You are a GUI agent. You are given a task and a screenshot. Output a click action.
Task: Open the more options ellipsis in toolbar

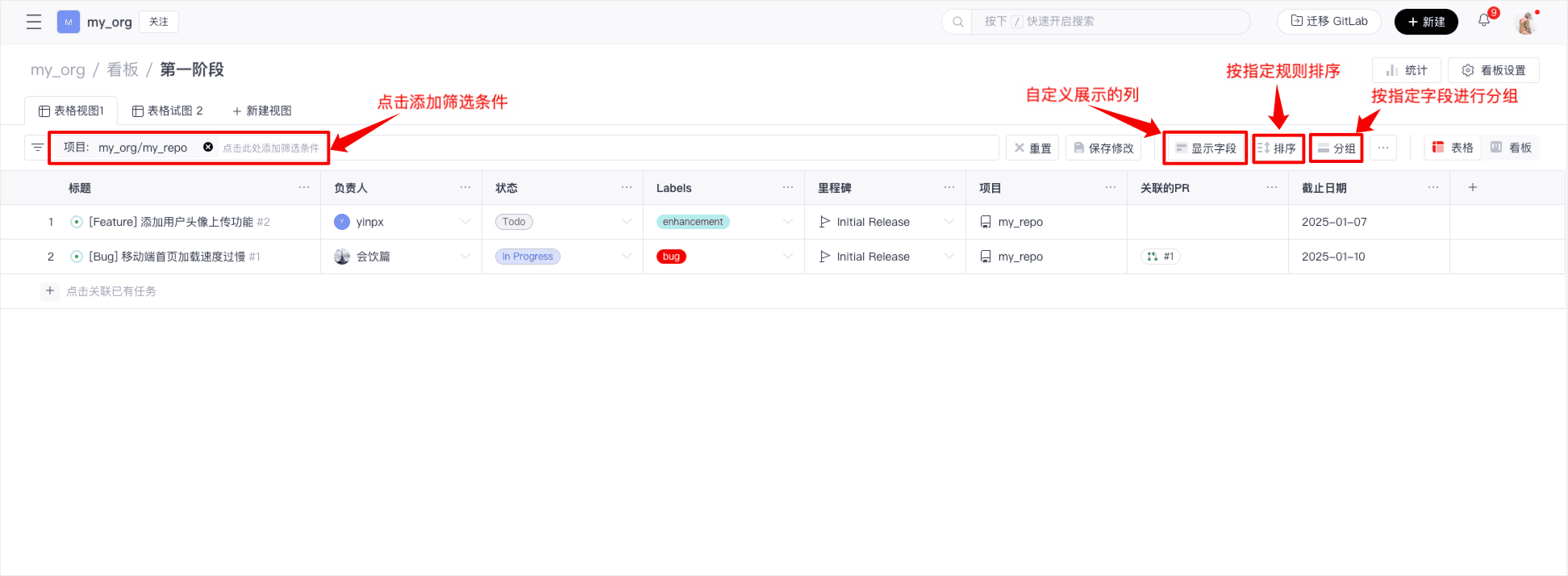(x=1383, y=148)
